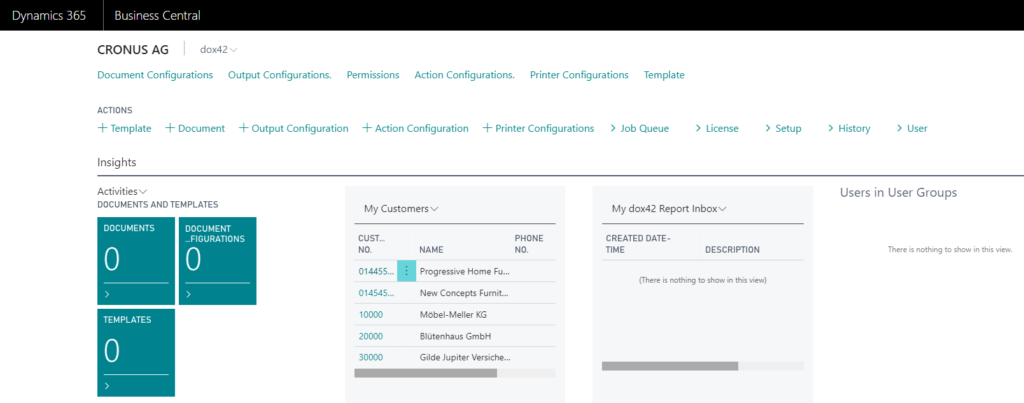Click the plus Printer Configurations action

pyautogui.click(x=538, y=128)
